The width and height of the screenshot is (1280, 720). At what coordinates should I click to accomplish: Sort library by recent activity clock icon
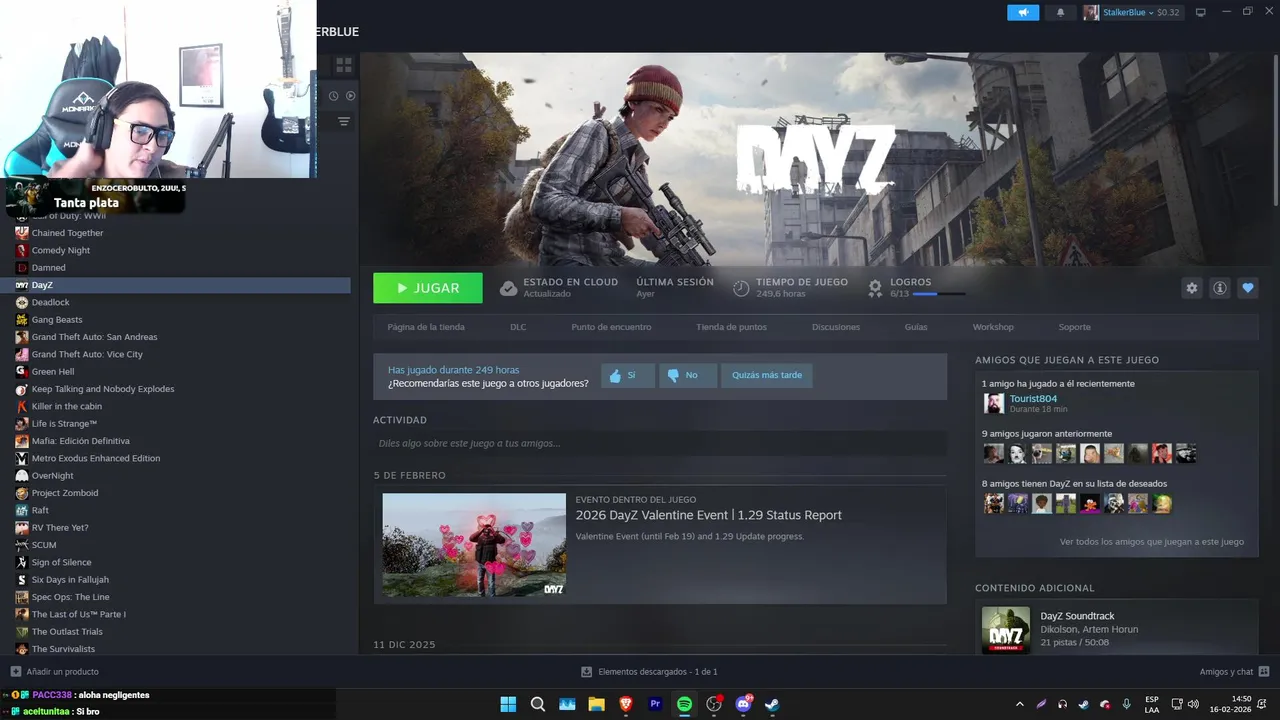point(334,96)
